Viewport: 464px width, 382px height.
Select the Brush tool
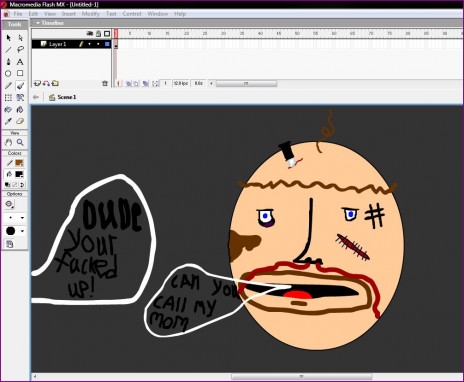click(x=20, y=86)
